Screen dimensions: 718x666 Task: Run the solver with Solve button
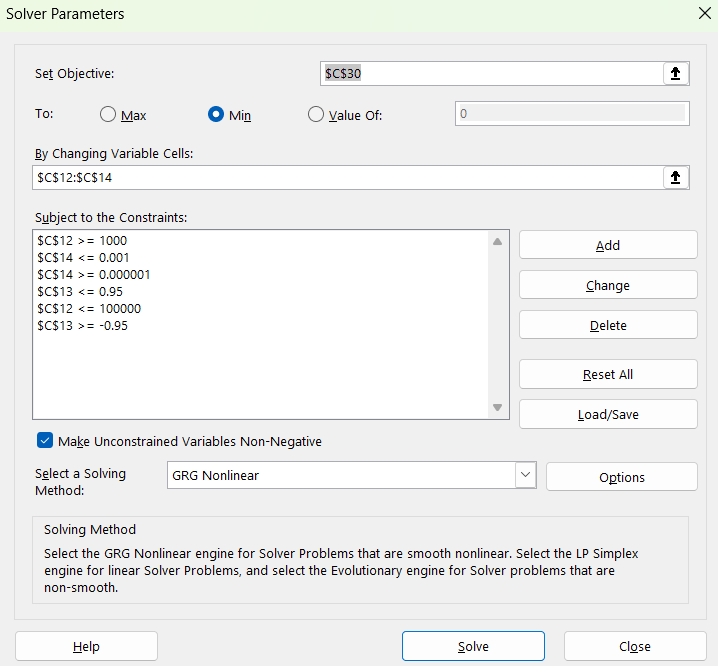(x=473, y=646)
